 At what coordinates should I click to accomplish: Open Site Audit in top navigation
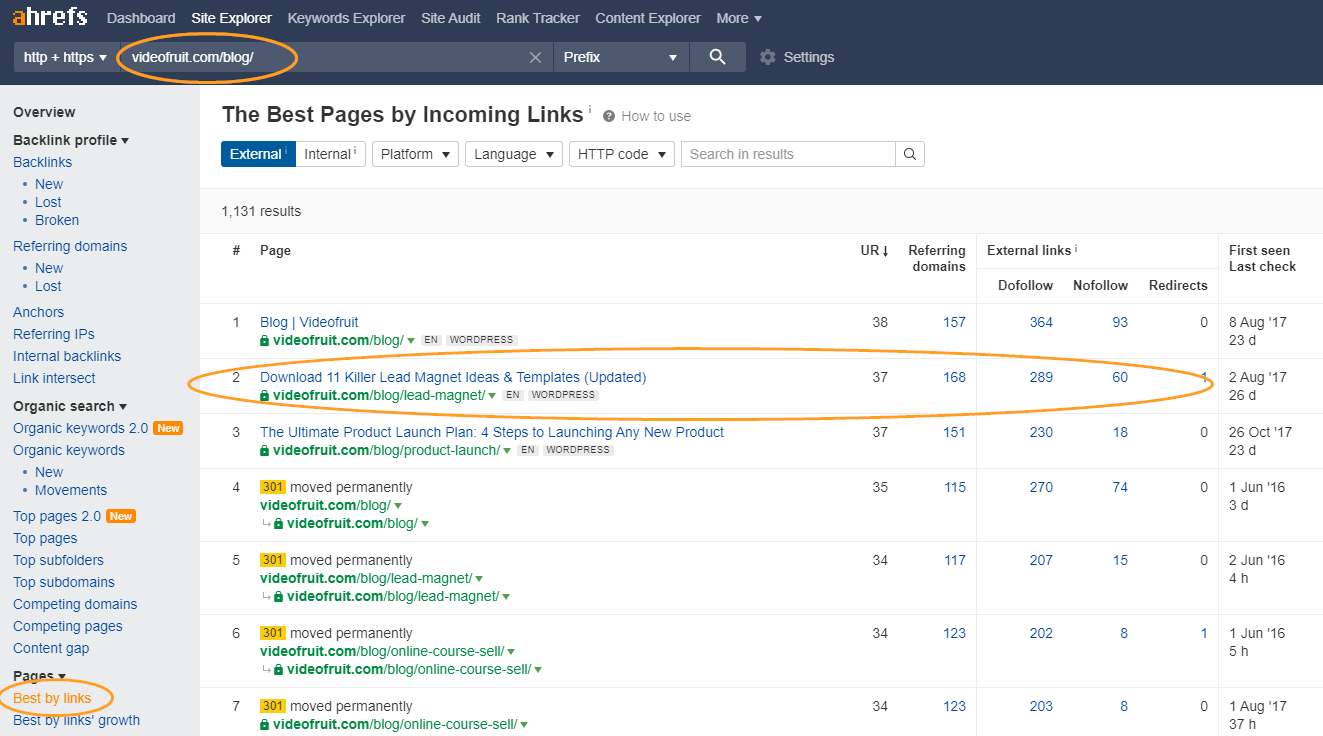pos(451,18)
